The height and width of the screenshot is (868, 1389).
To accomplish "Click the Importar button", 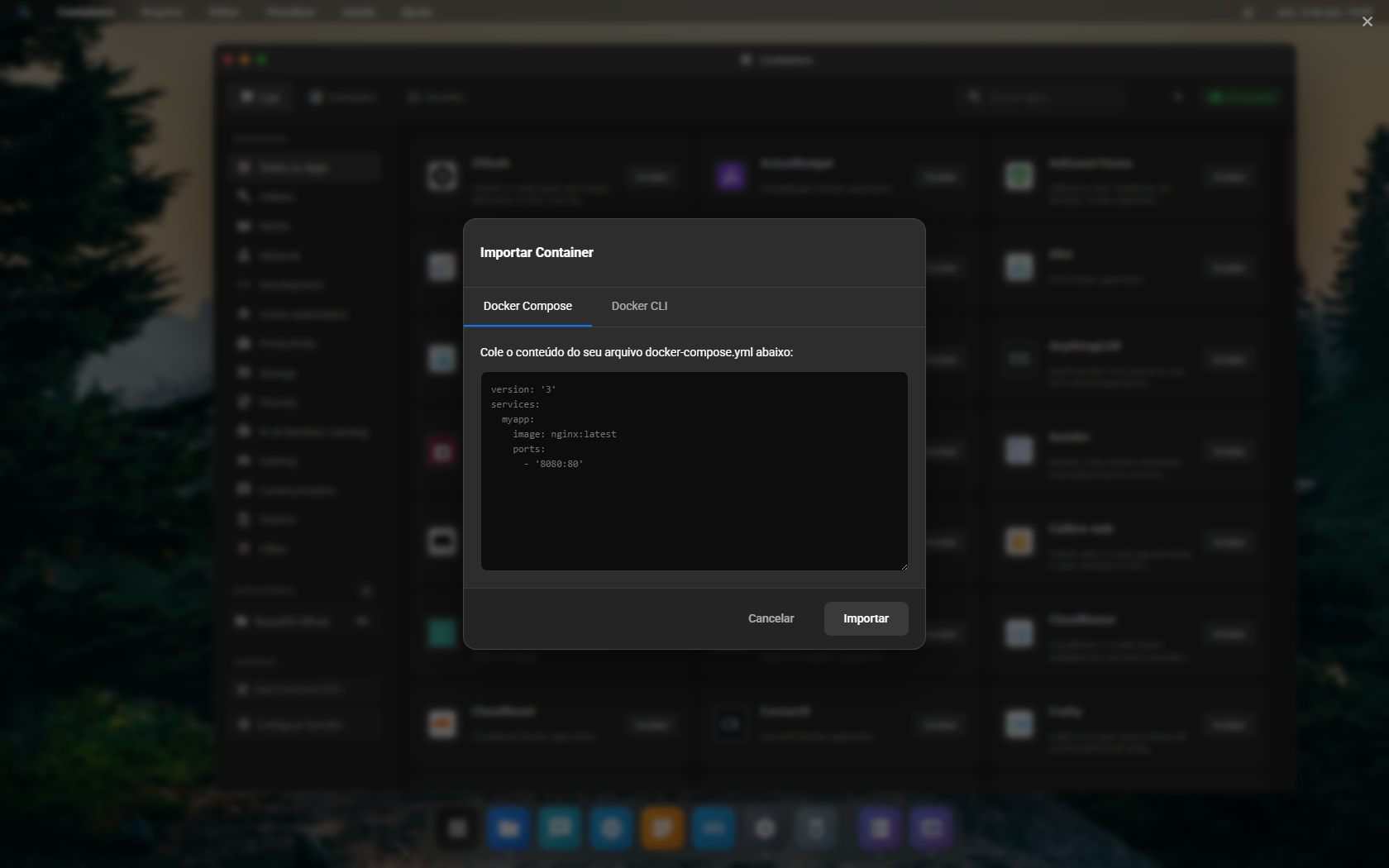I will (865, 618).
